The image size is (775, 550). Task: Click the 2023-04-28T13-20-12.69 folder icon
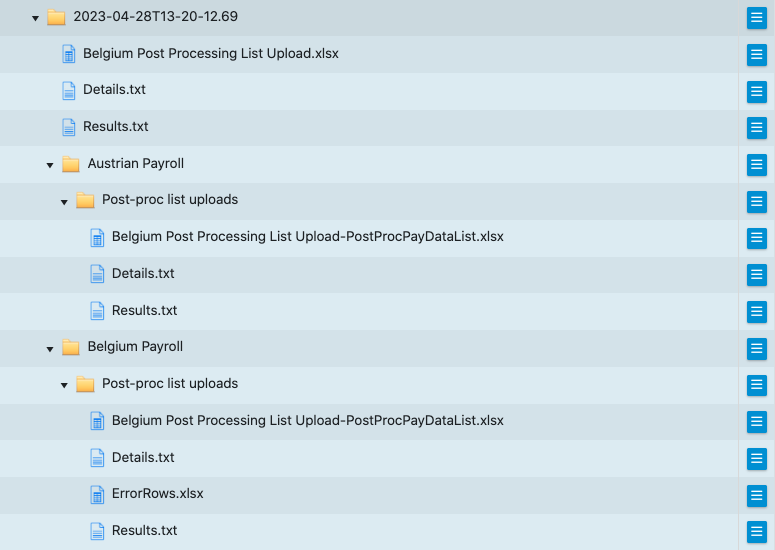[56, 17]
